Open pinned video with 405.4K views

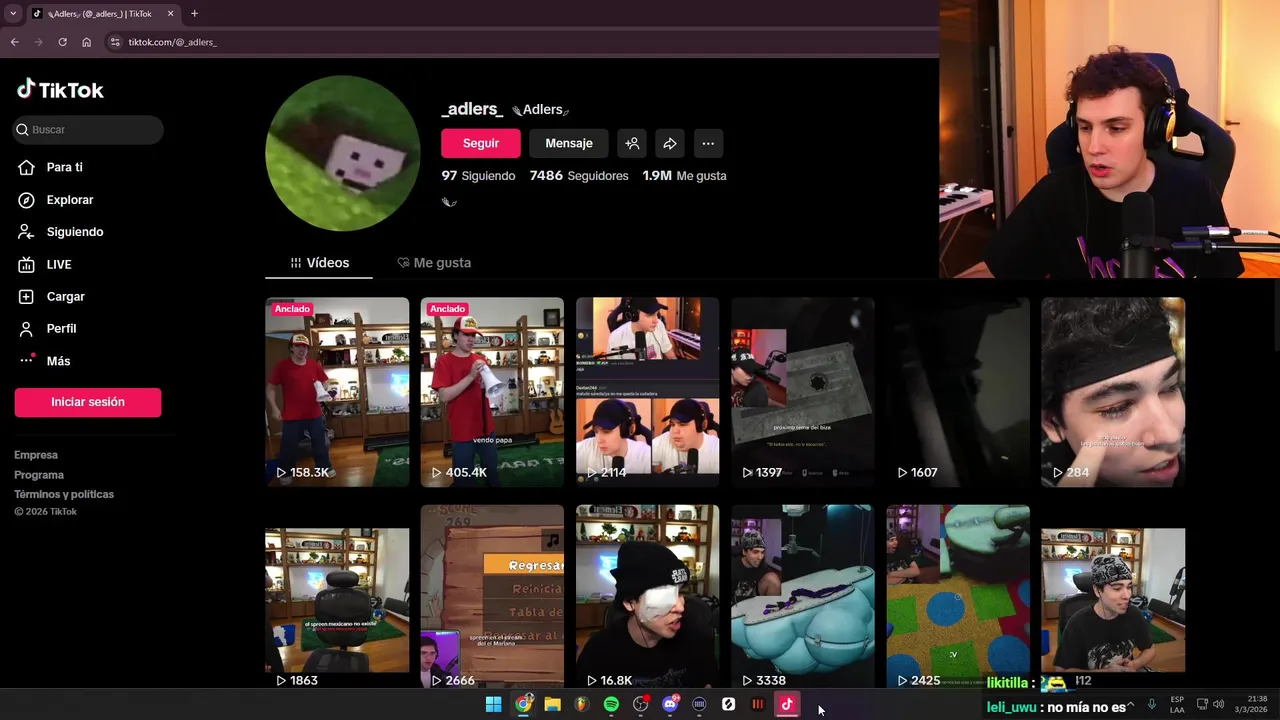492,392
